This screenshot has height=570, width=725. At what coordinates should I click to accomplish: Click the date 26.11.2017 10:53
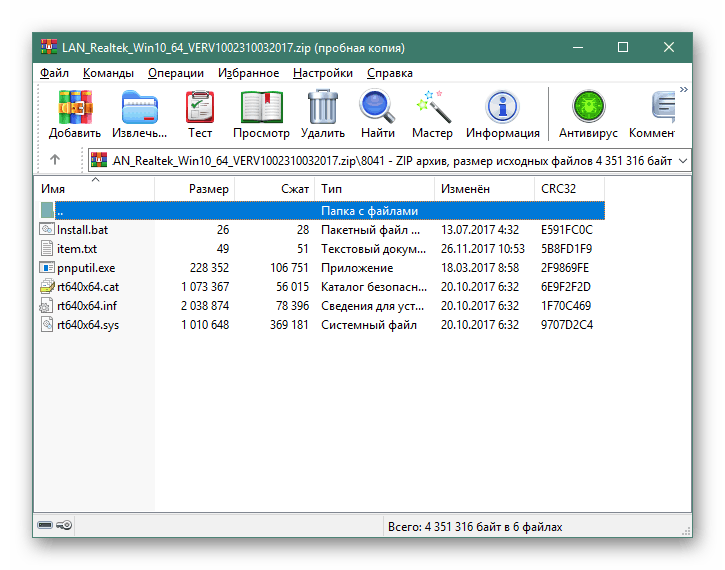[483, 249]
